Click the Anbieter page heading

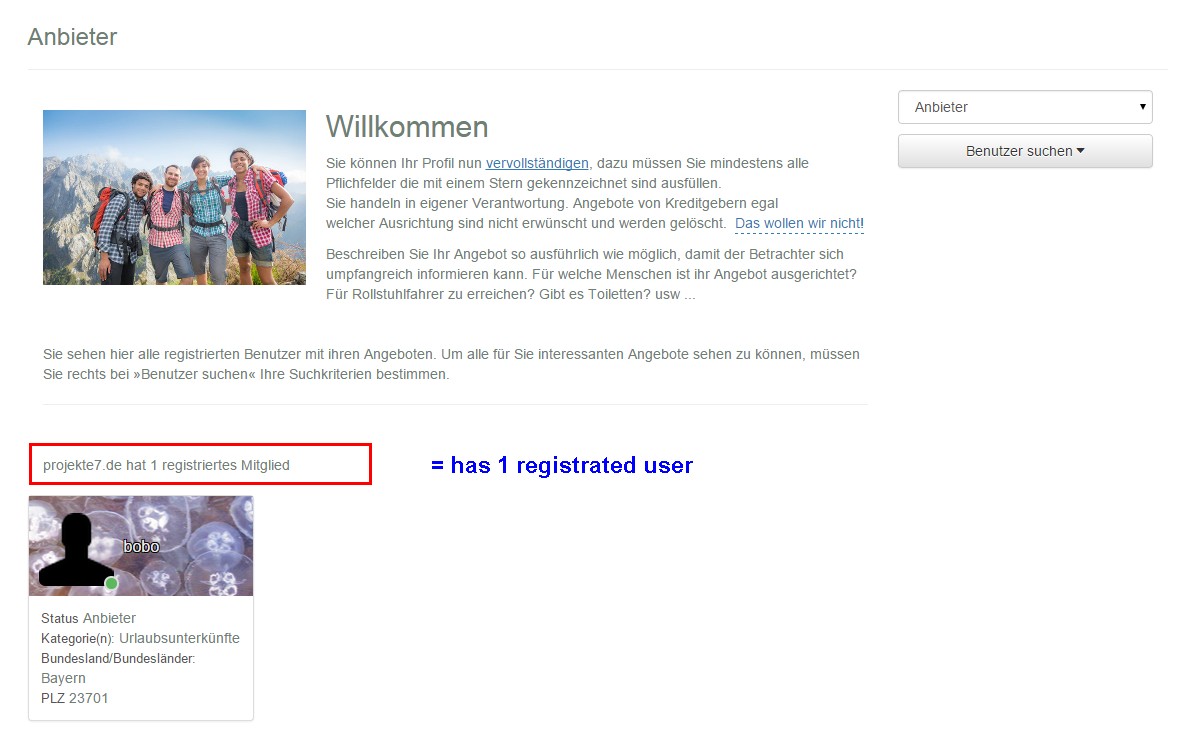pyautogui.click(x=73, y=37)
